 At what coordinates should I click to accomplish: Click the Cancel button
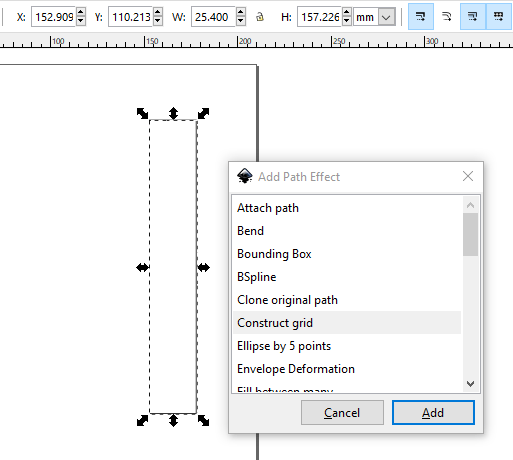[x=342, y=413]
